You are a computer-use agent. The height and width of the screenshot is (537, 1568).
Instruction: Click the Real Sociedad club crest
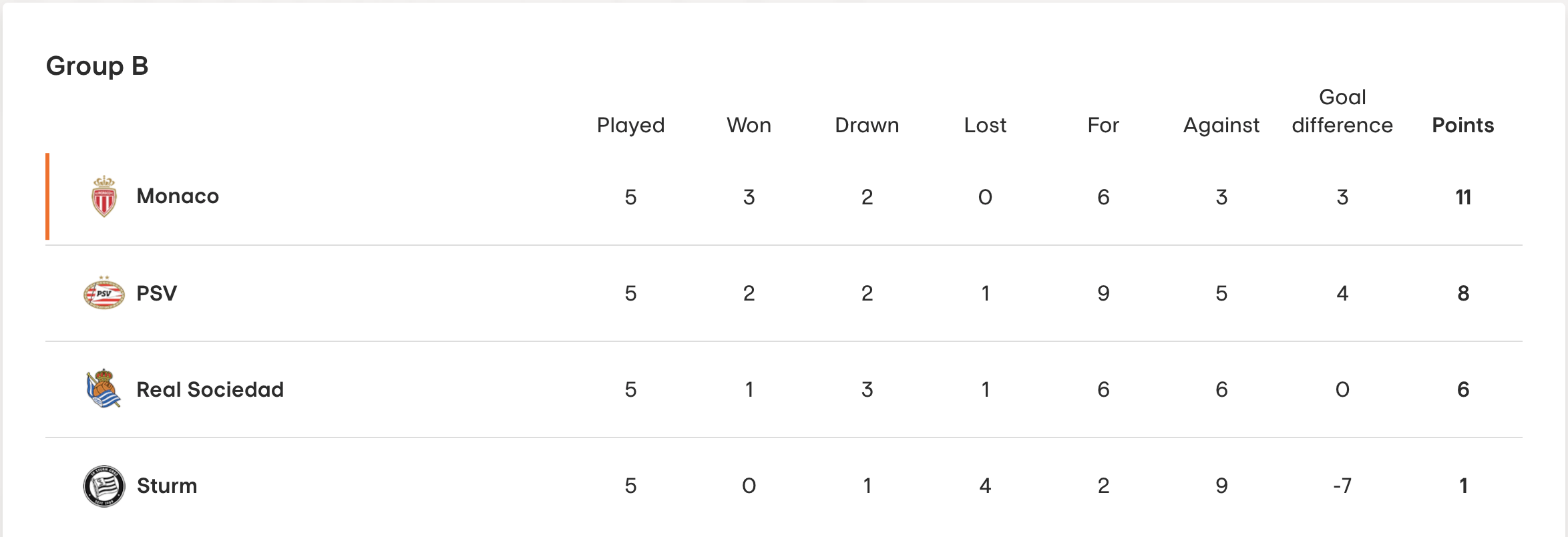pos(104,389)
